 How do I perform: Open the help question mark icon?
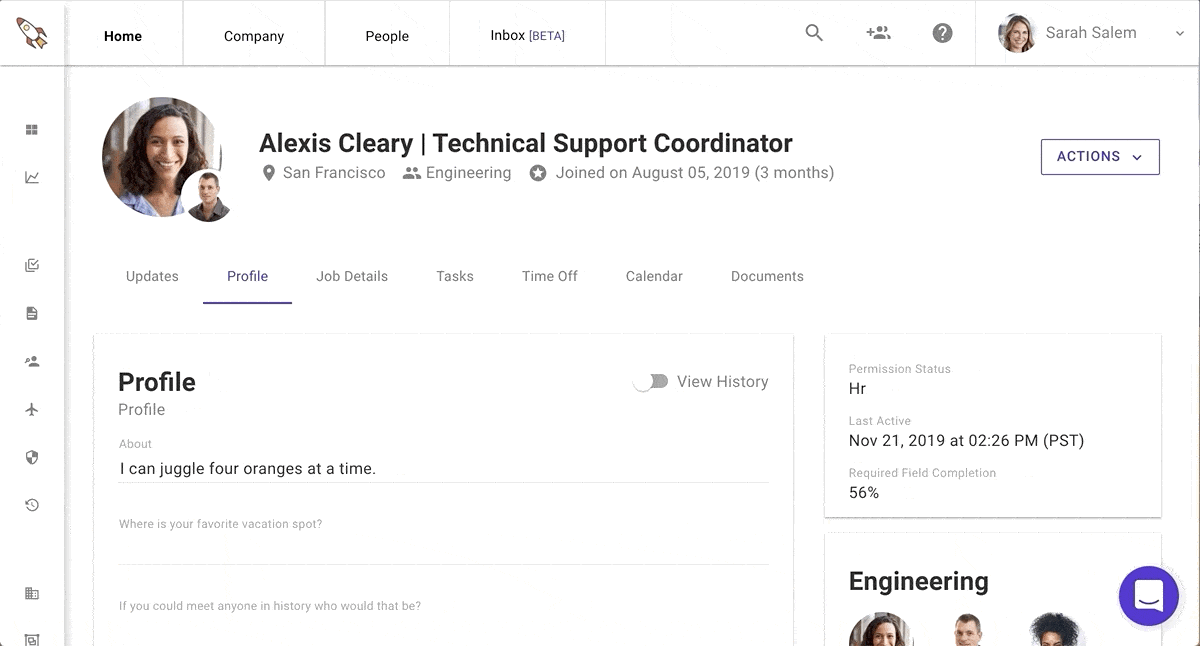[942, 33]
